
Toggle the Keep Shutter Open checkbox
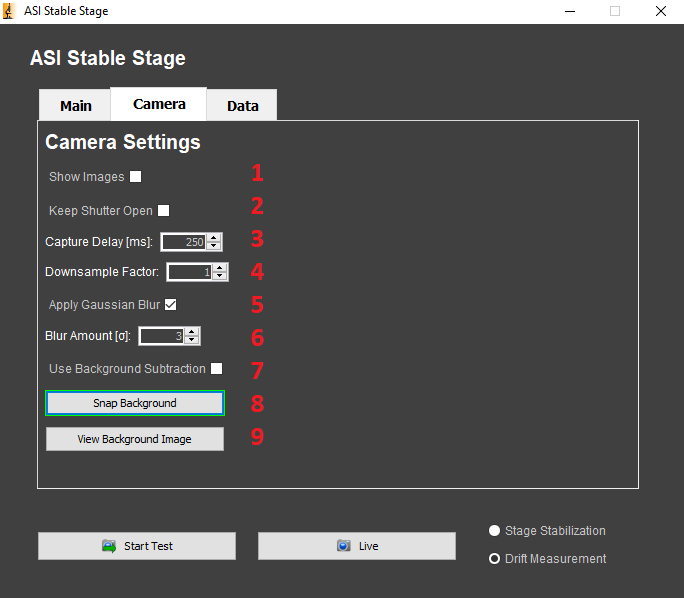tap(164, 211)
